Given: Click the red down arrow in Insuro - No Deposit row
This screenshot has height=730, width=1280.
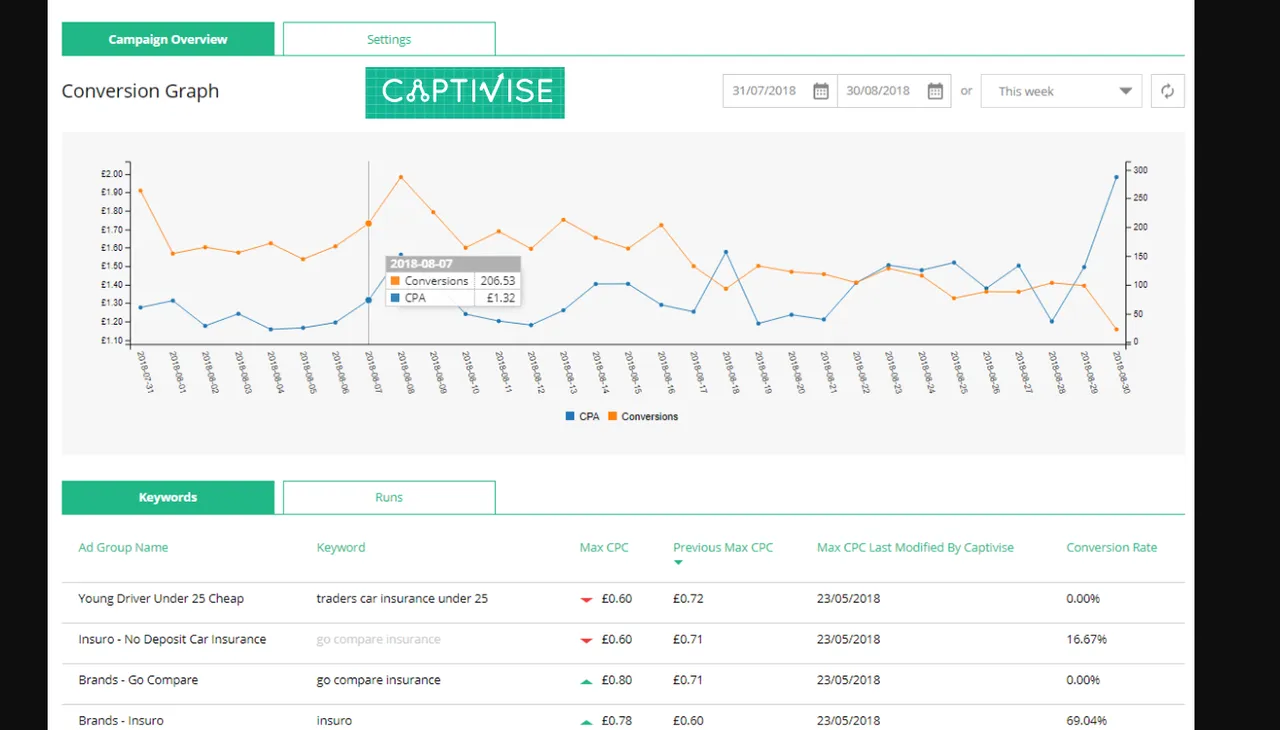Looking at the screenshot, I should [x=586, y=640].
